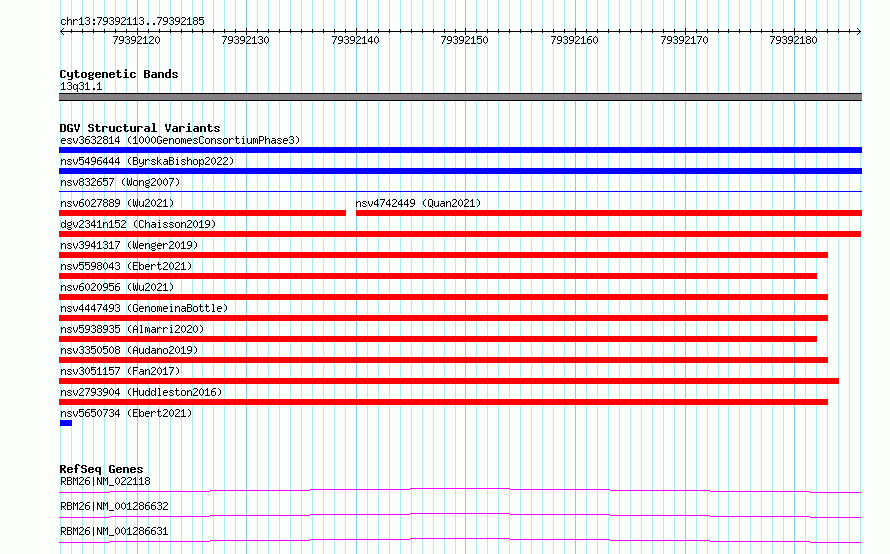The width and height of the screenshot is (890, 554).
Task: Click the red bar for nsv4742449
Action: [609, 213]
